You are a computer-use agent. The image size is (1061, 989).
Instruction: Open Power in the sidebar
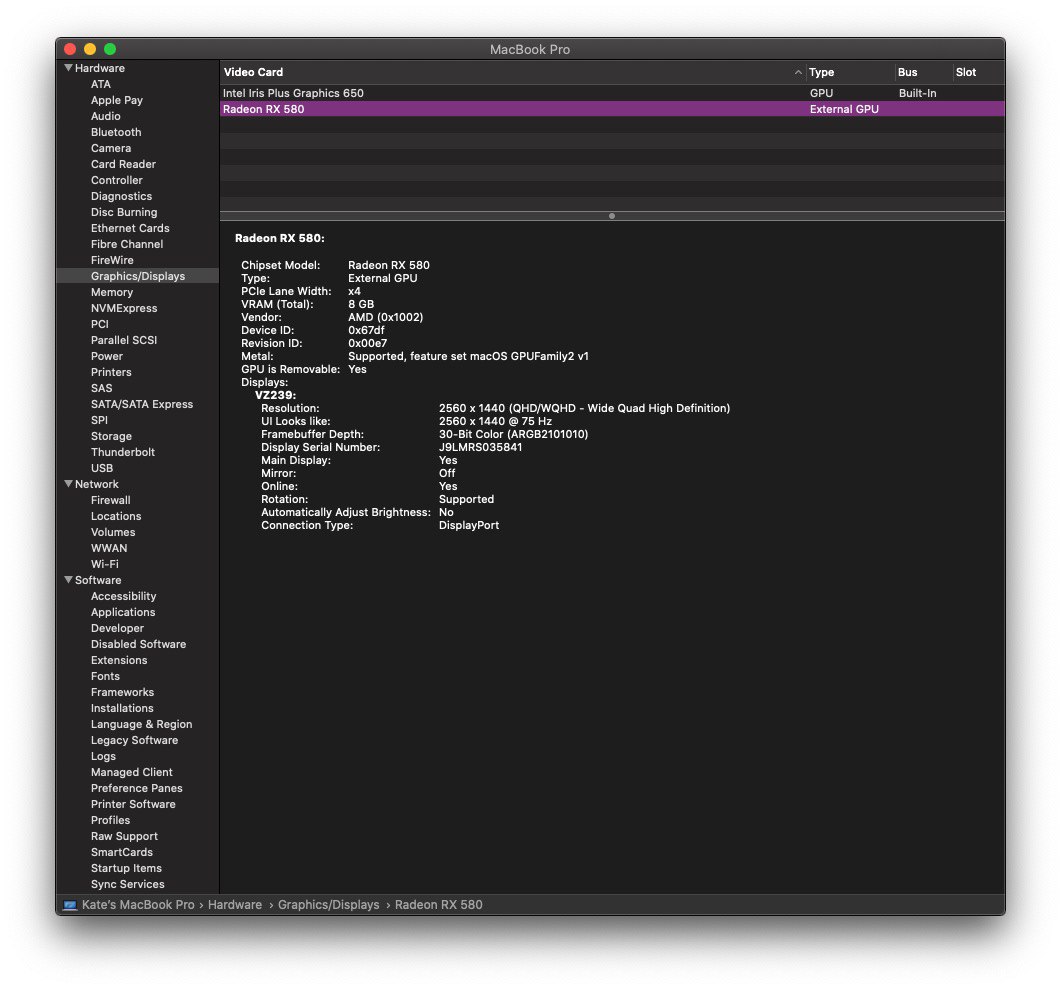click(x=107, y=356)
